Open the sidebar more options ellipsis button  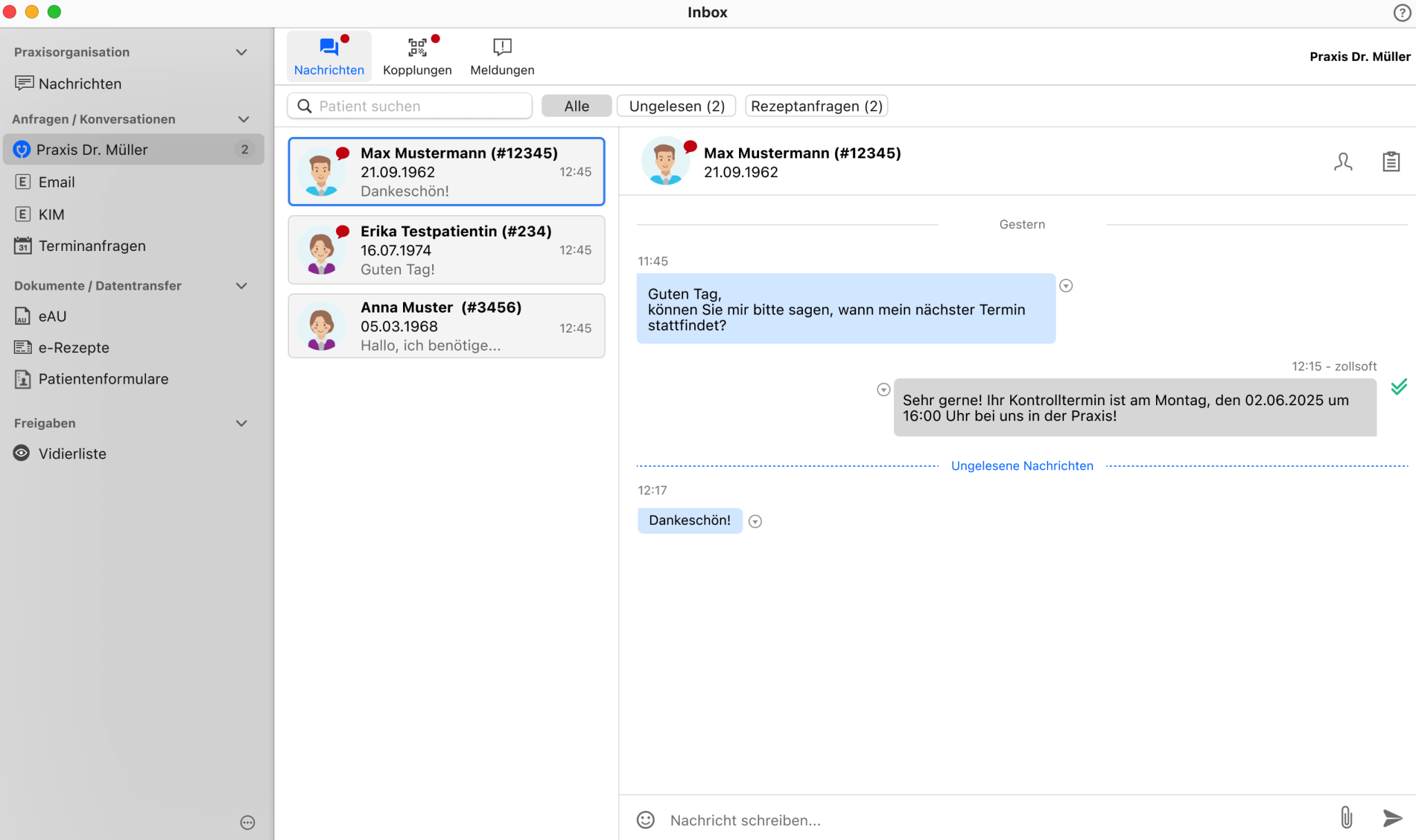point(248,823)
